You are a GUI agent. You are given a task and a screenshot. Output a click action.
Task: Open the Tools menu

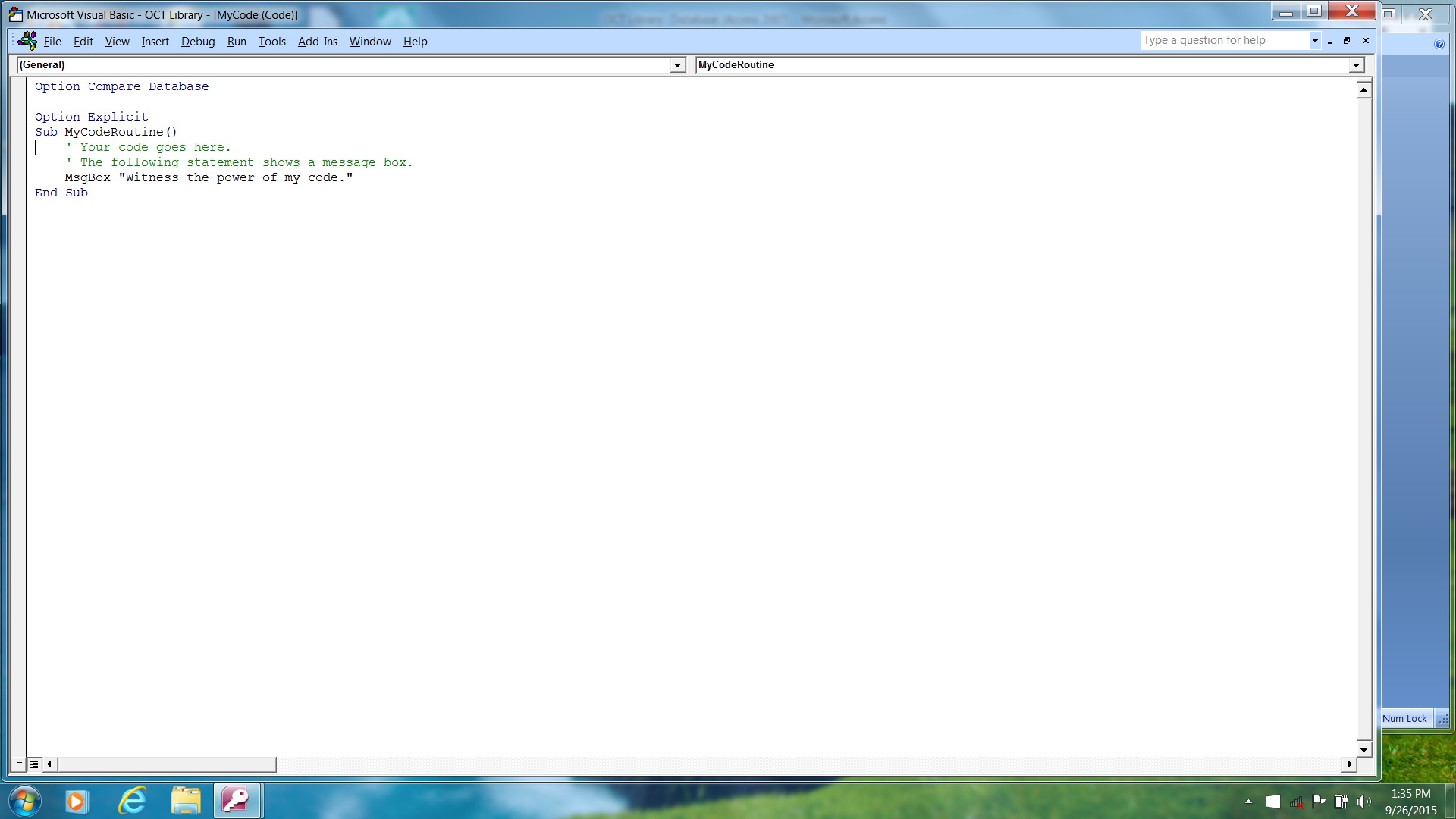pos(271,41)
